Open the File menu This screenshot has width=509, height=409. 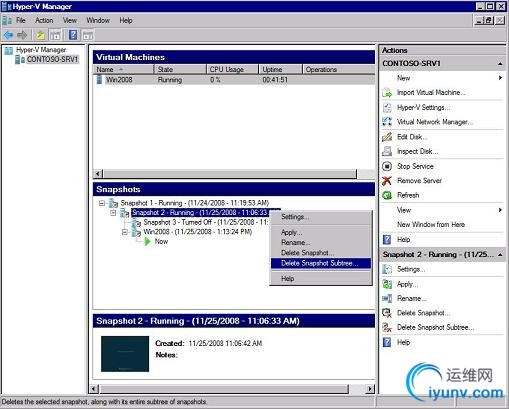click(x=21, y=20)
